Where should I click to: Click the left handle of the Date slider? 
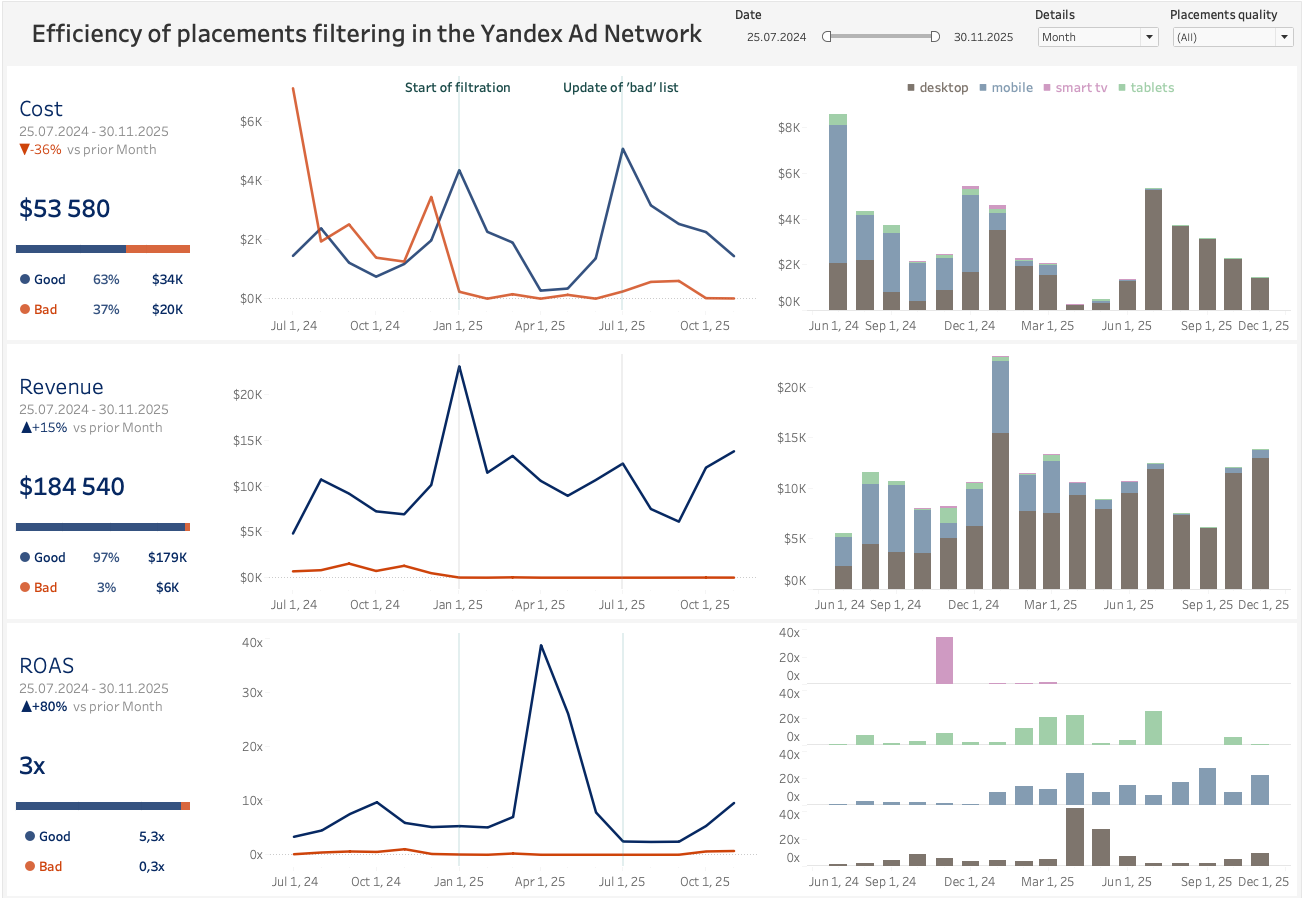(x=827, y=35)
